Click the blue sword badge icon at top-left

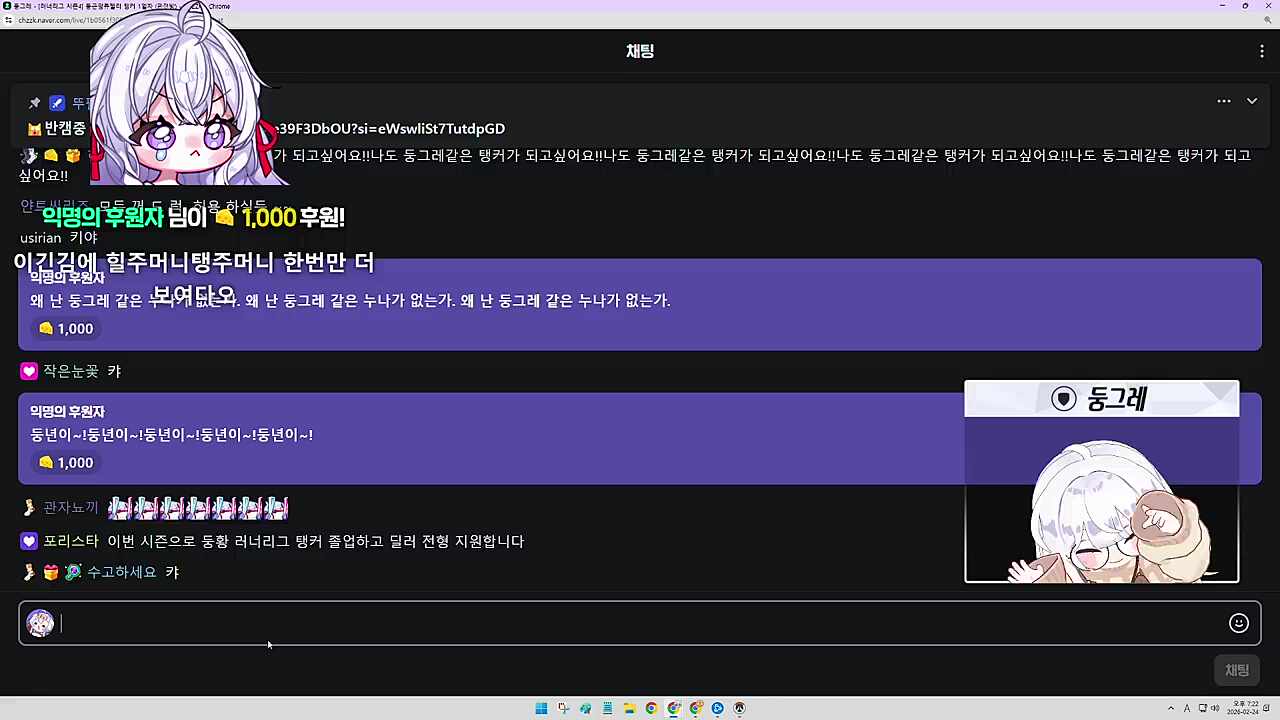[57, 102]
